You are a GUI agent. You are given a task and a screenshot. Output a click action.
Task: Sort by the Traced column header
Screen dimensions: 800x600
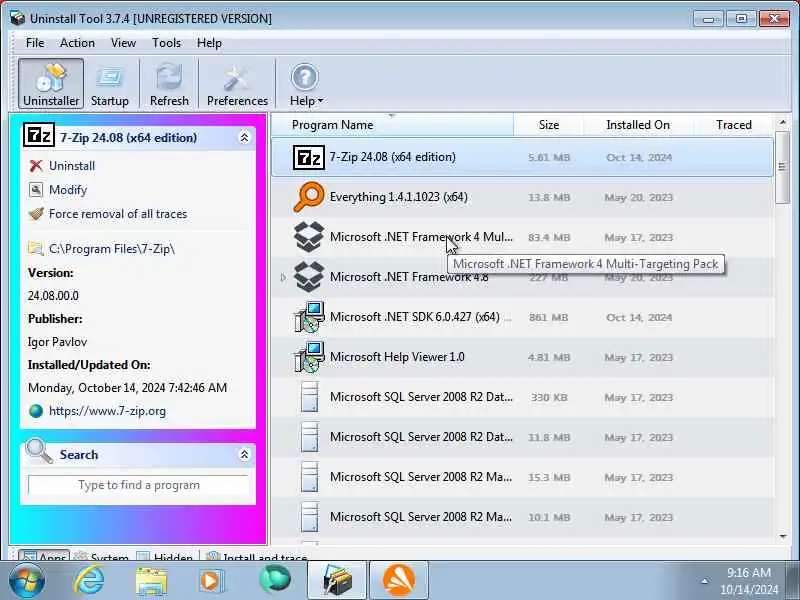click(x=734, y=125)
